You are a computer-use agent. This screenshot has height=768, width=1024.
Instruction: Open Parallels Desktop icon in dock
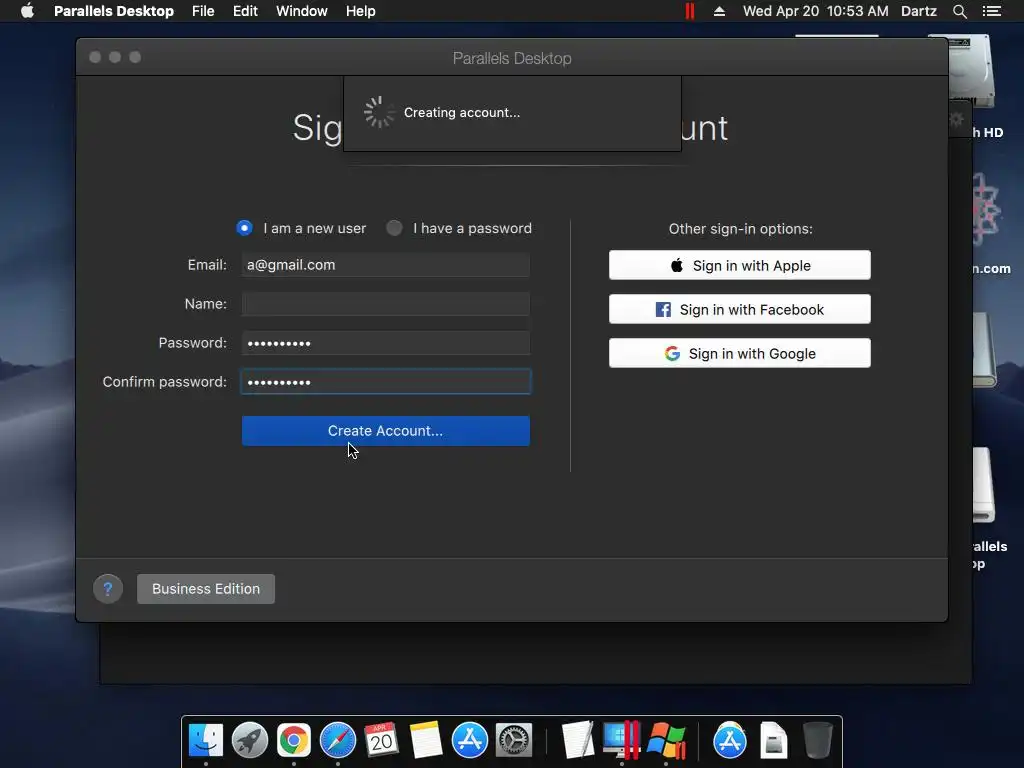click(x=621, y=741)
